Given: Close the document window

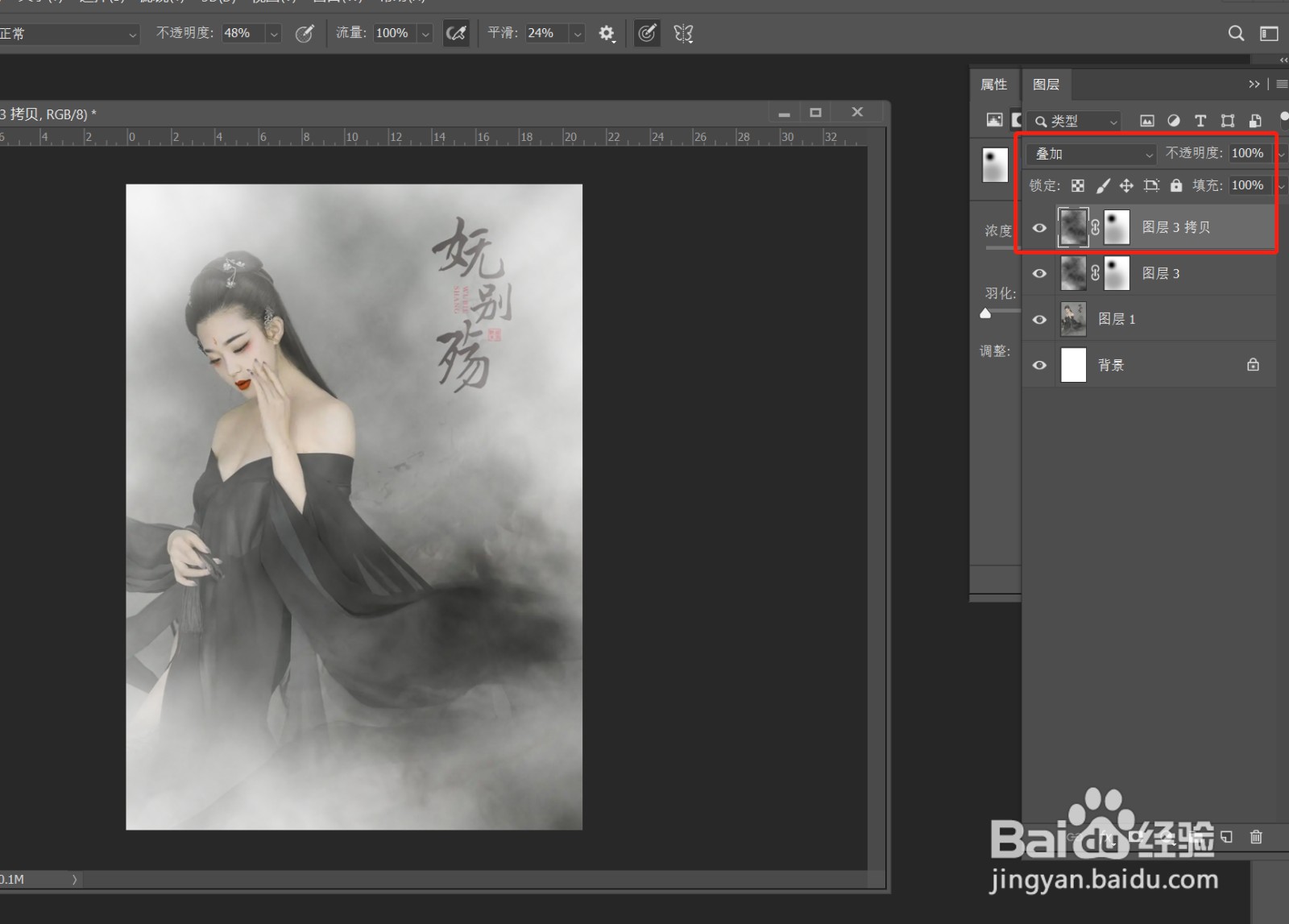Looking at the screenshot, I should click(x=857, y=113).
